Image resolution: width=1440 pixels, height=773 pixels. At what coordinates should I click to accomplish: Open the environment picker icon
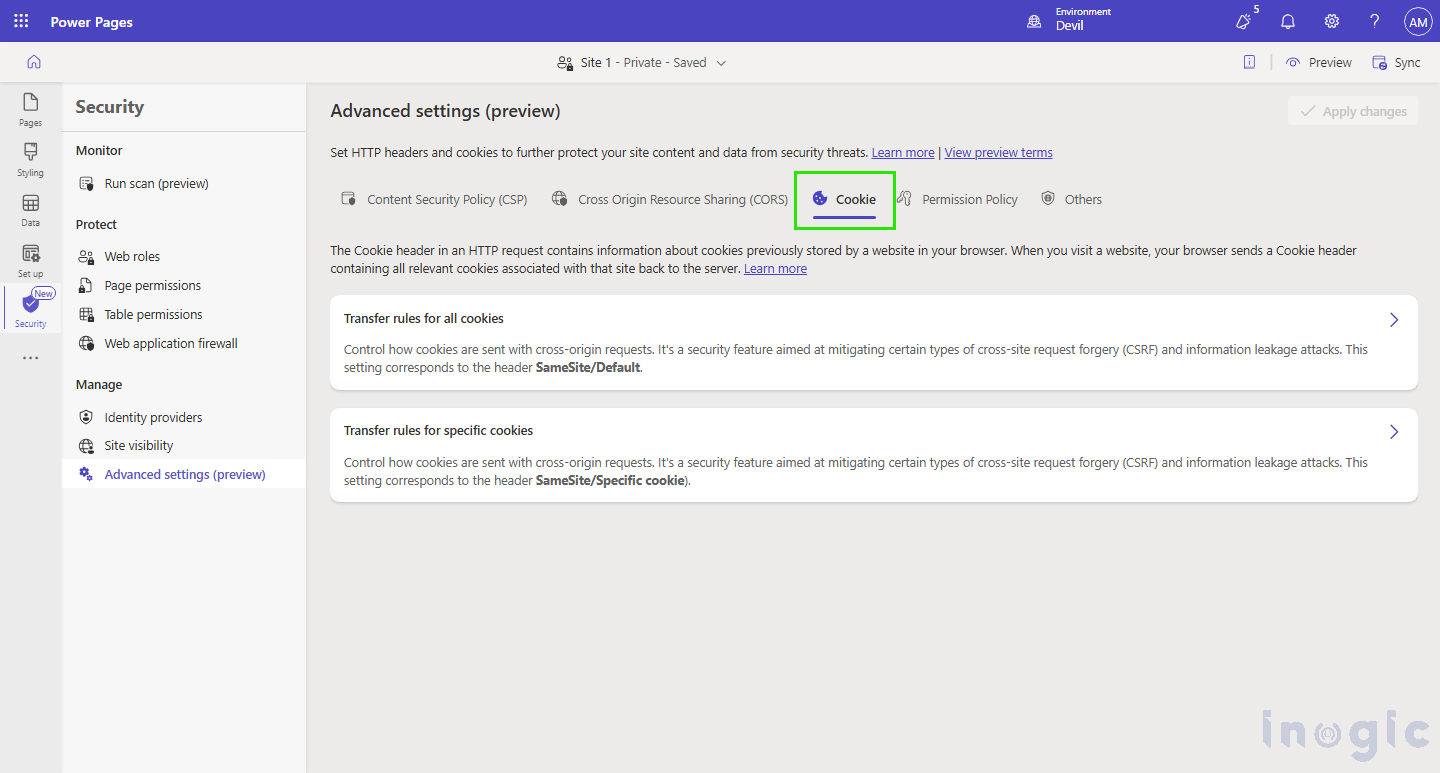coord(1034,21)
